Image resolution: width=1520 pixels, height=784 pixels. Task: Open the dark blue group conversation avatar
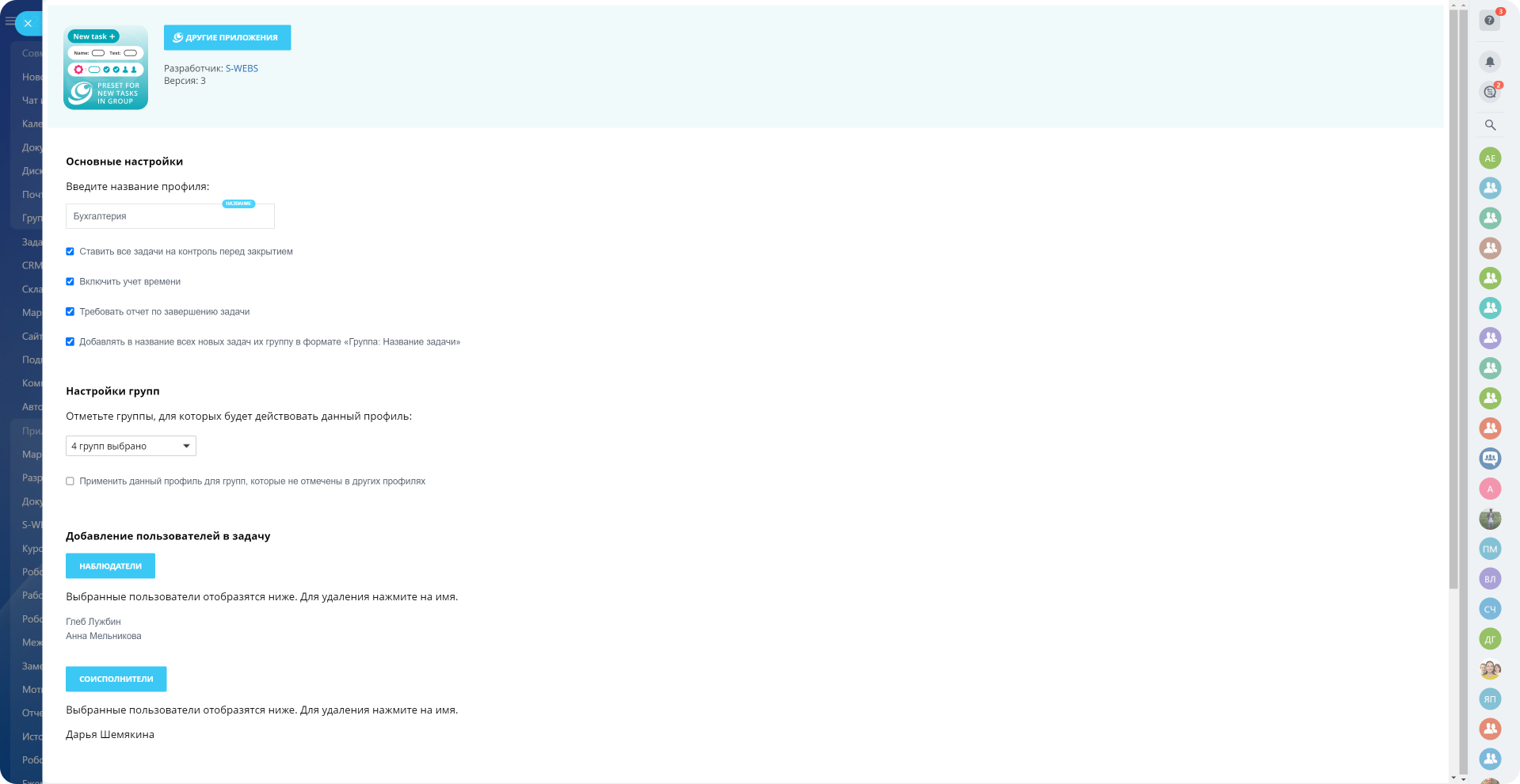(x=1490, y=459)
